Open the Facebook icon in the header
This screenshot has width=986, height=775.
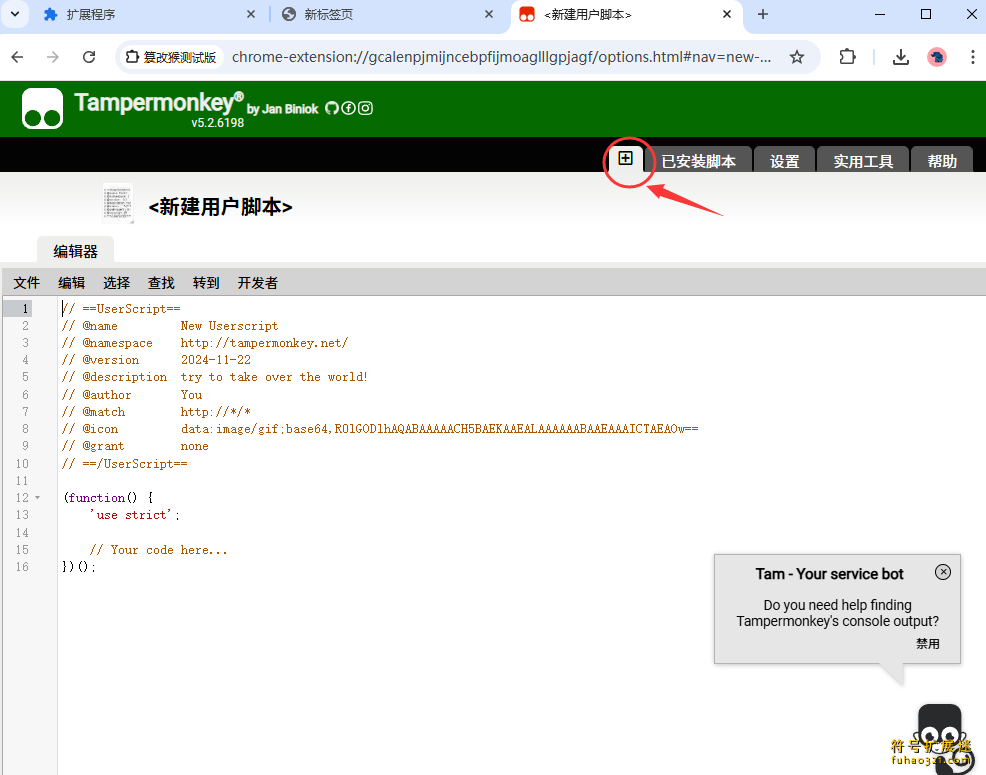(349, 108)
